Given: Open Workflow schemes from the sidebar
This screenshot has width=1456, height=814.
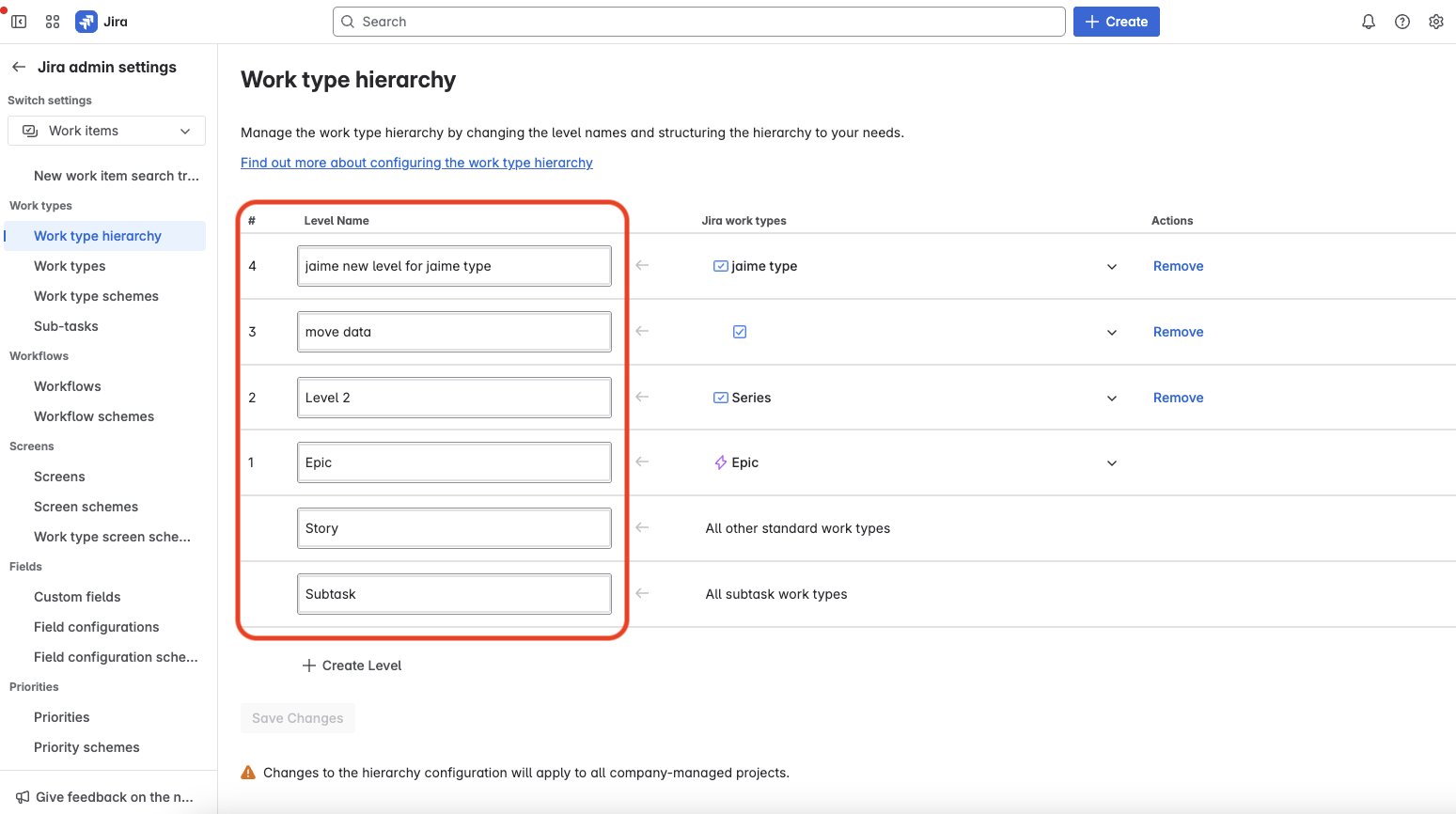Looking at the screenshot, I should (x=94, y=415).
